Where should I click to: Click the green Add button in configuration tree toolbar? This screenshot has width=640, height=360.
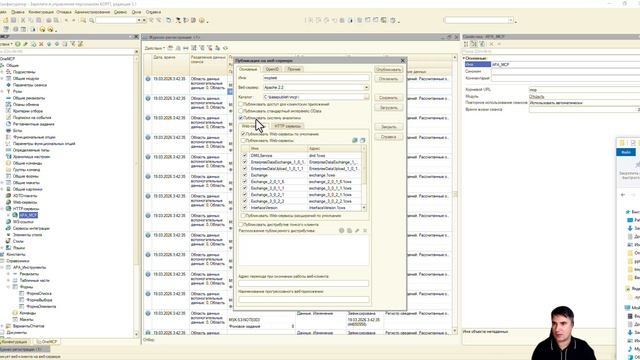tap(18, 44)
